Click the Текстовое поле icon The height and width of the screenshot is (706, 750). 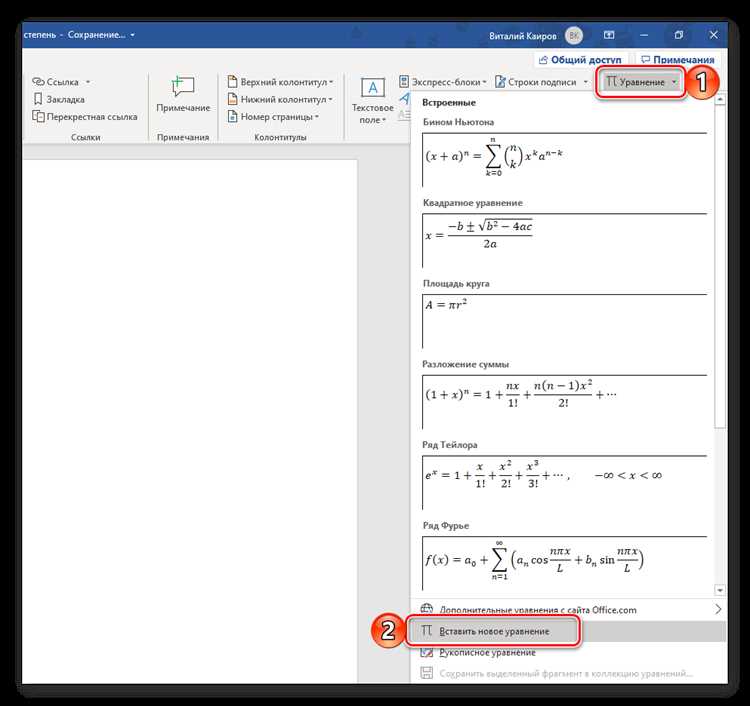[x=373, y=88]
